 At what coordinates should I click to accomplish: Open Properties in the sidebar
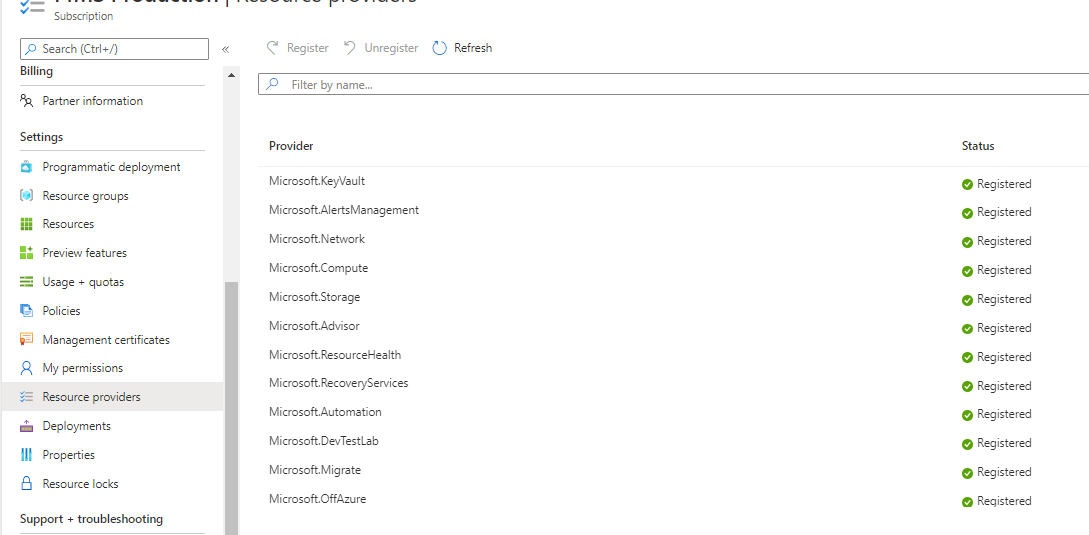(x=68, y=455)
